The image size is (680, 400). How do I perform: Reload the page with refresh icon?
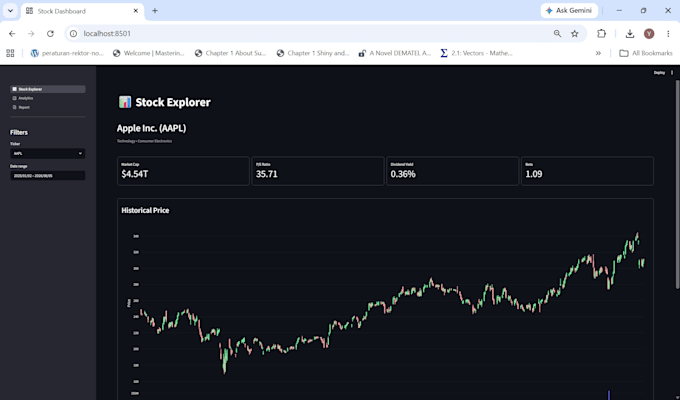(50, 33)
